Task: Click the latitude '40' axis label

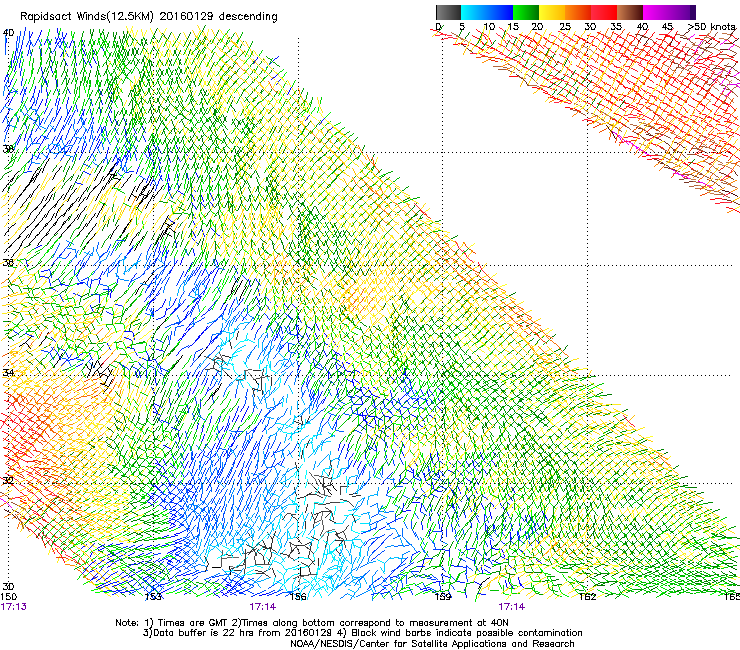Action: [x=8, y=33]
